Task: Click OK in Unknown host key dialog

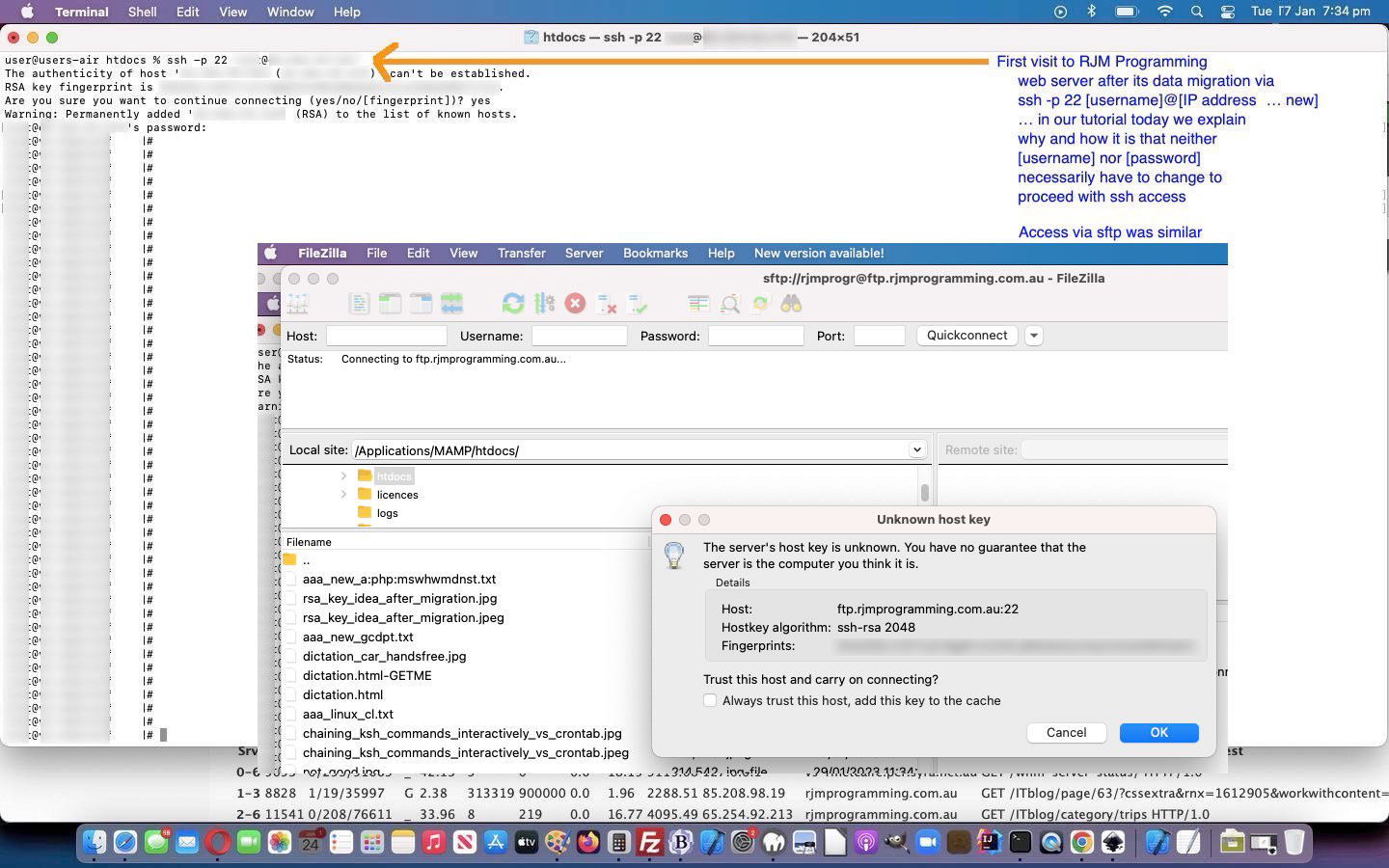Action: click(1159, 732)
